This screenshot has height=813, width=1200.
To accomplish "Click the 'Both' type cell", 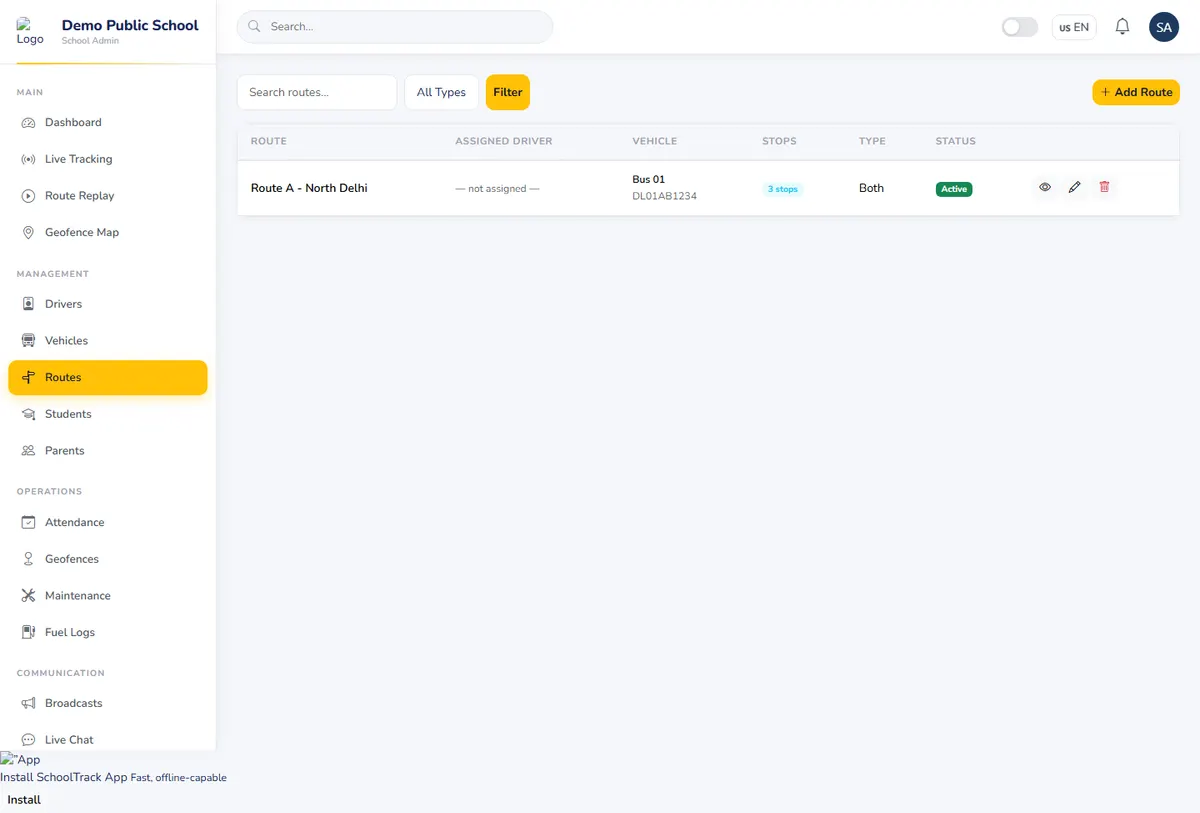I will pos(871,188).
